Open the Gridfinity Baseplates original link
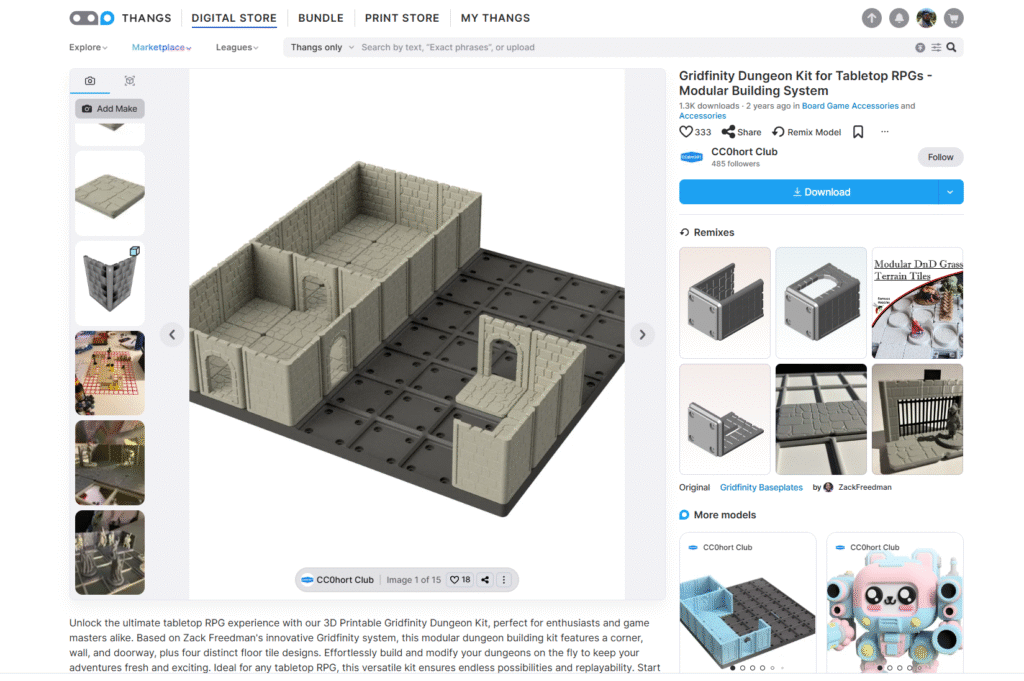 pyautogui.click(x=760, y=487)
